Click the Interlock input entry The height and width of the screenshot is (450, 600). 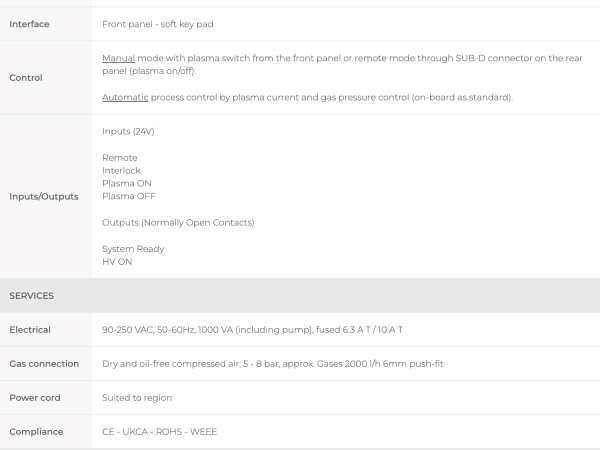(121, 171)
